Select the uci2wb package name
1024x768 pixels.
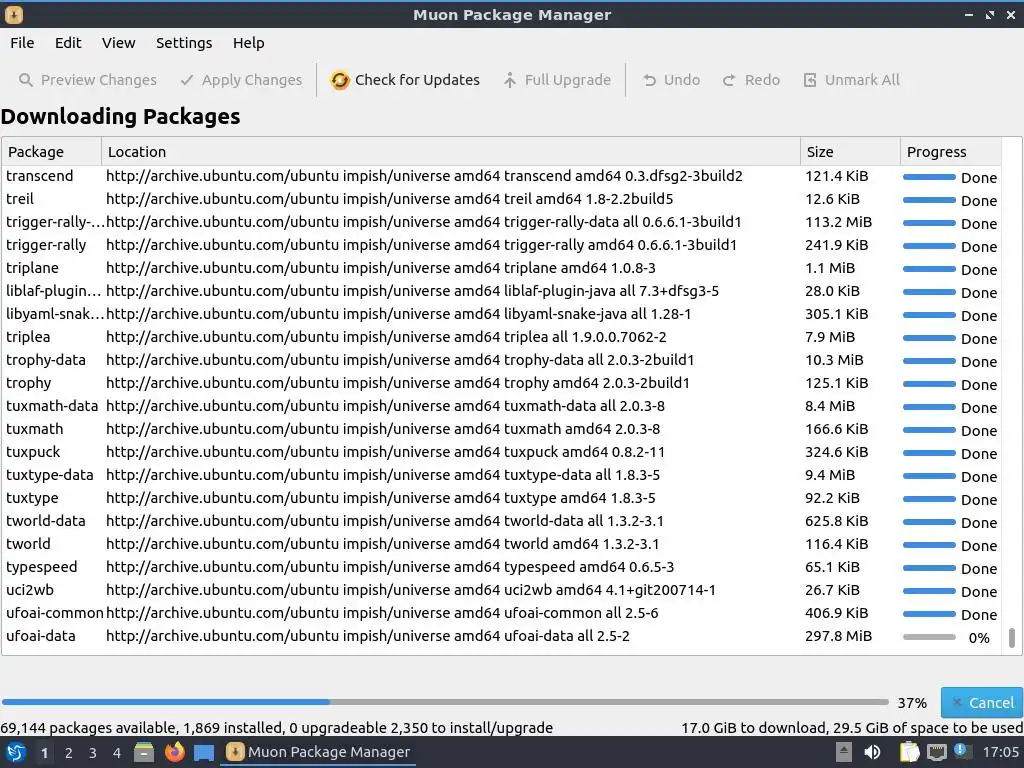point(30,590)
